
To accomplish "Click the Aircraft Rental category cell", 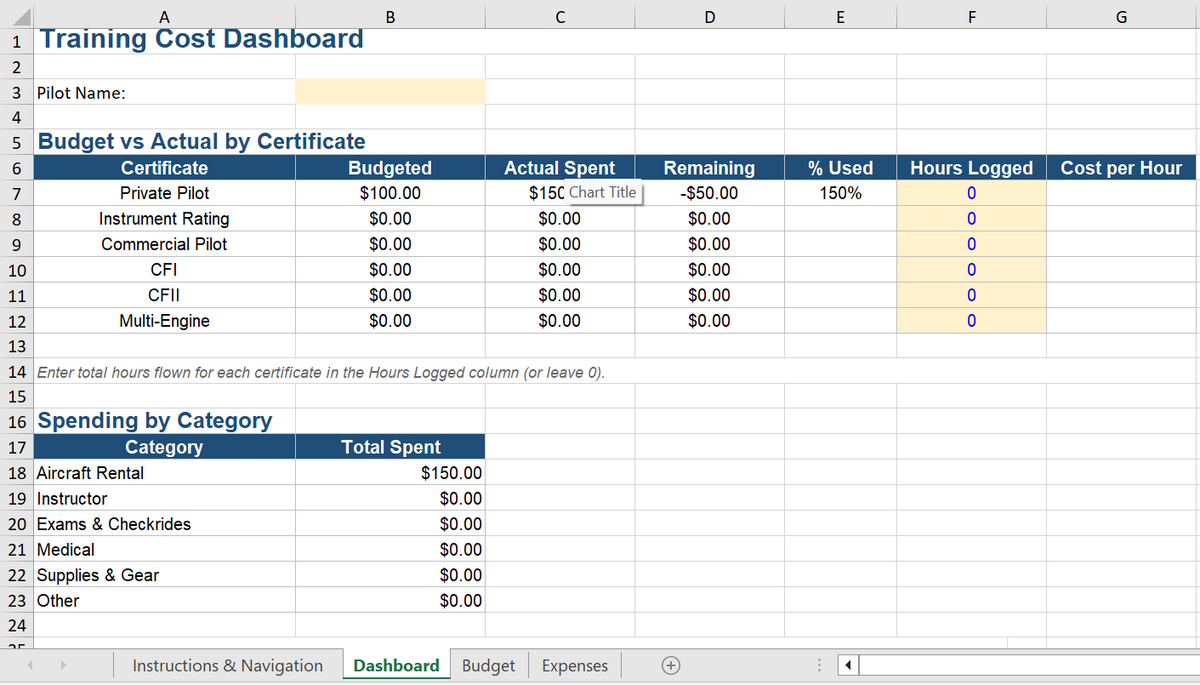I will click(164, 473).
